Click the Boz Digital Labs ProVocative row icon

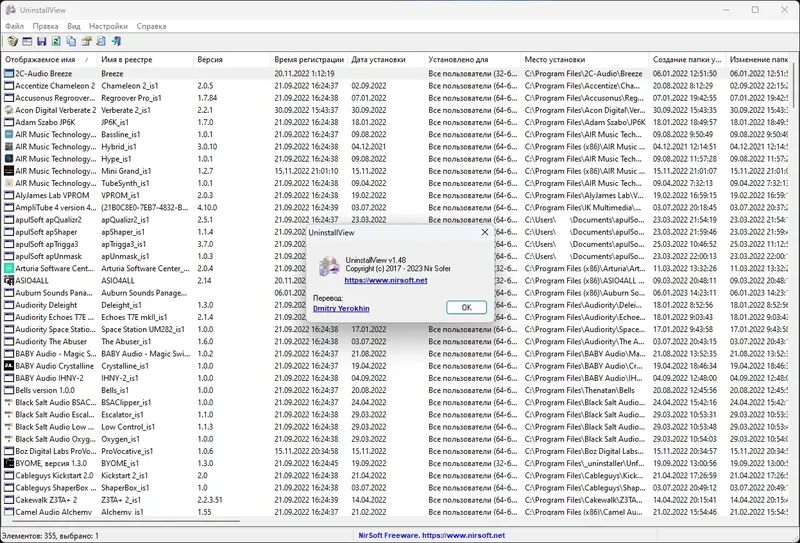pos(9,451)
